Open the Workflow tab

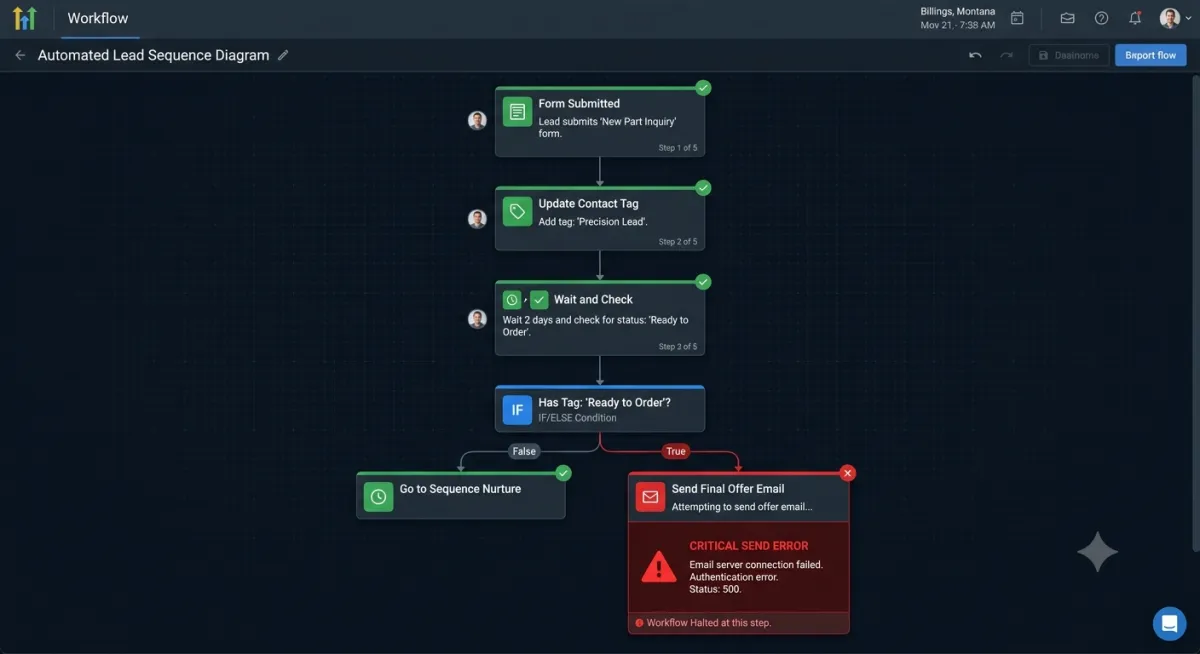(98, 18)
